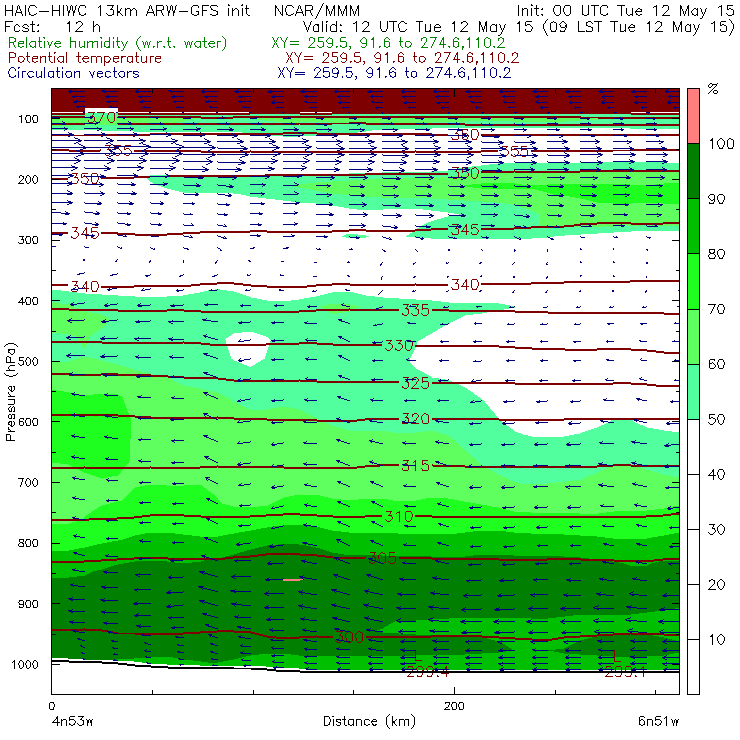
Task: Select the '500' pressure axis tick label
Action: coord(28,362)
